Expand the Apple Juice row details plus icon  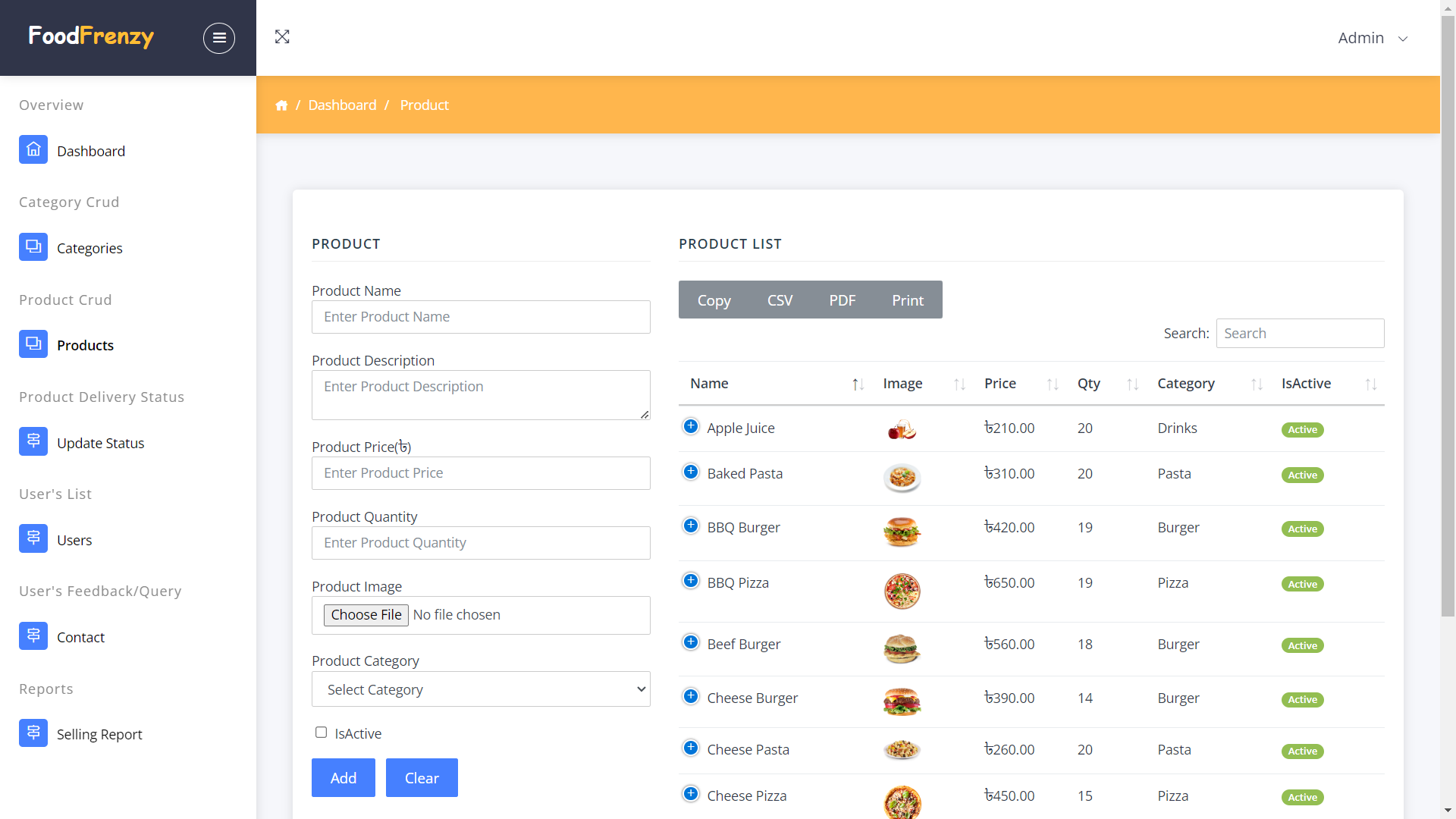tap(691, 425)
